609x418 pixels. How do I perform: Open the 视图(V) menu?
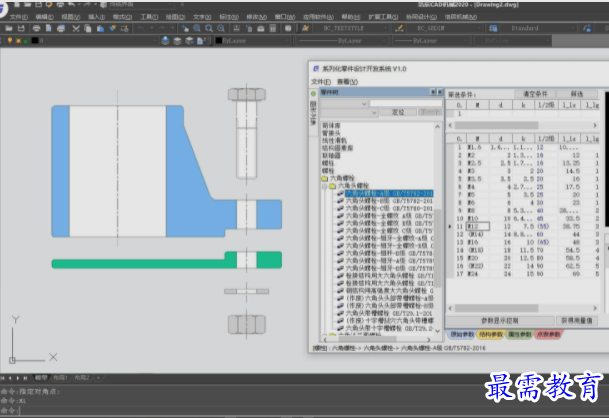[70, 17]
